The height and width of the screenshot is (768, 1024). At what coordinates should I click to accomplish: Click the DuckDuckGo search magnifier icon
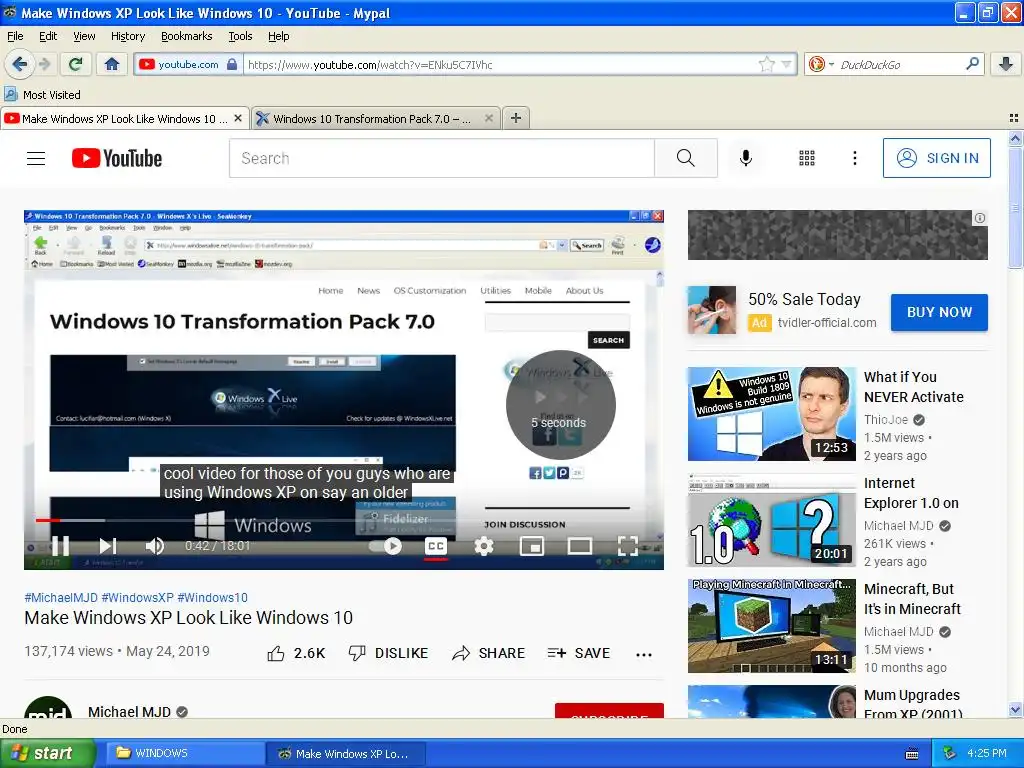click(972, 63)
